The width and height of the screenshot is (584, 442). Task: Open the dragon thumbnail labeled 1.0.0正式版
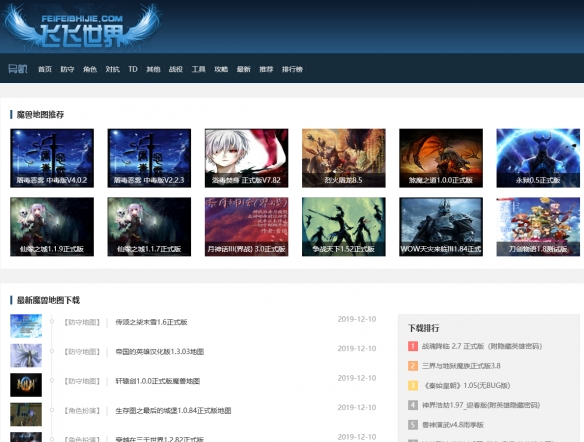pyautogui.click(x=441, y=158)
